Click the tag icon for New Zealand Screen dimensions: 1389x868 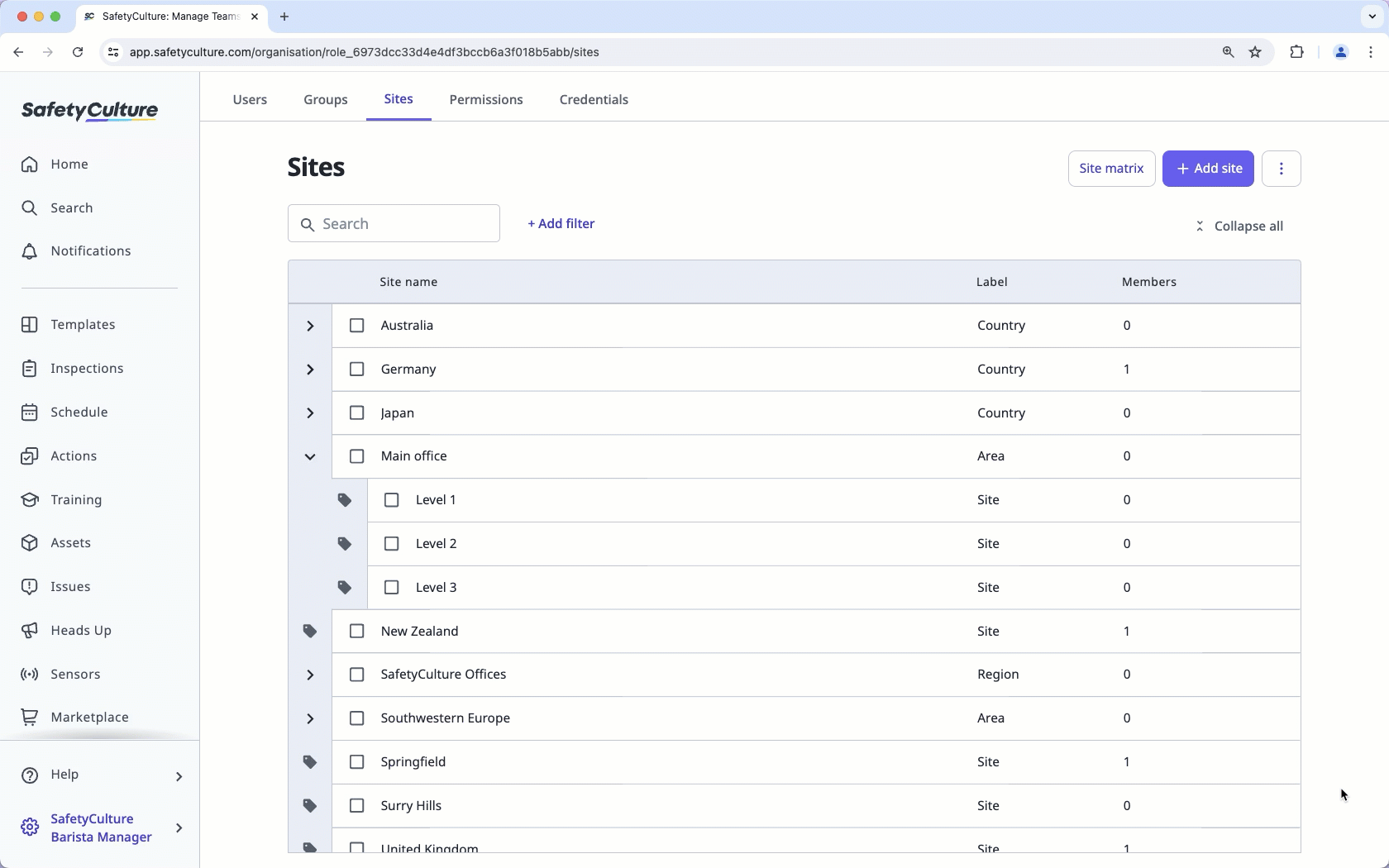[x=310, y=632]
